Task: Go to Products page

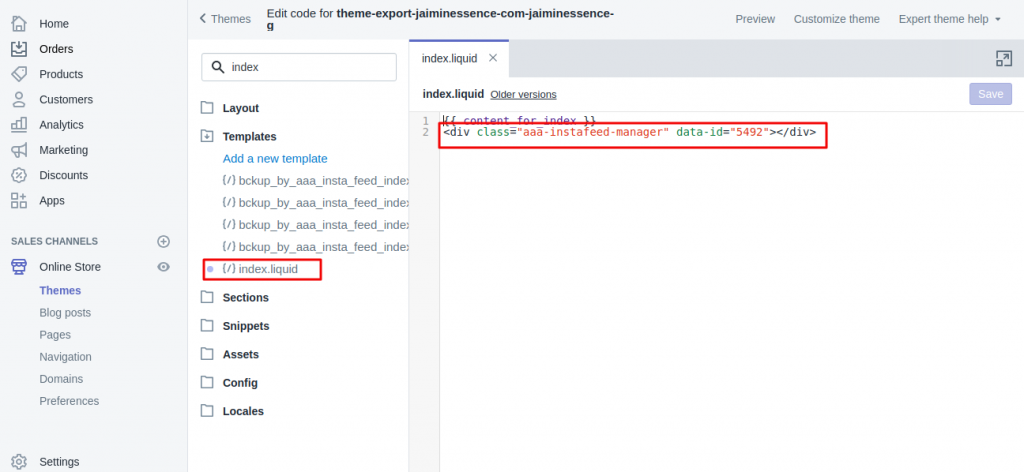Action: point(61,74)
